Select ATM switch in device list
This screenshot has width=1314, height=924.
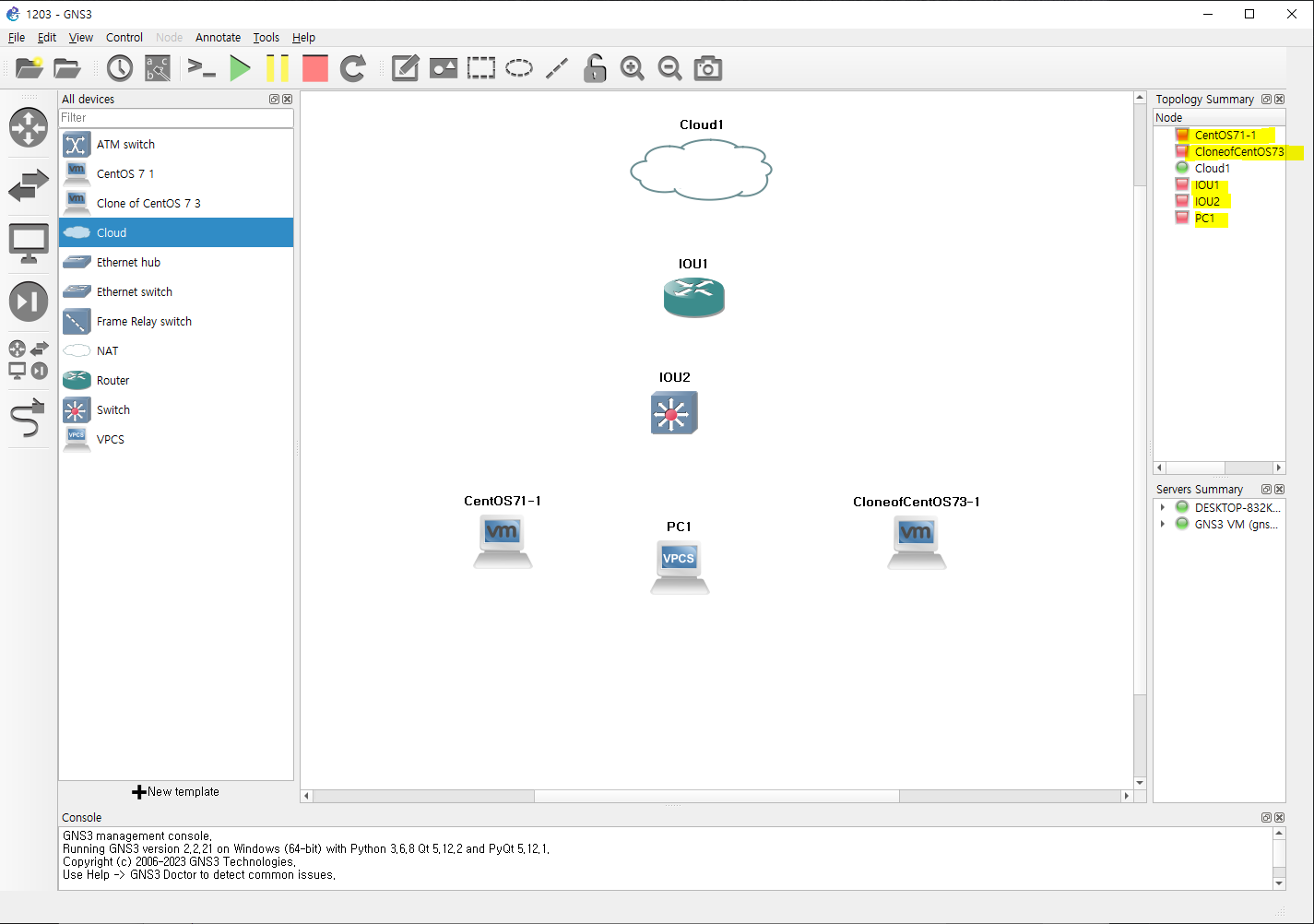tap(176, 144)
